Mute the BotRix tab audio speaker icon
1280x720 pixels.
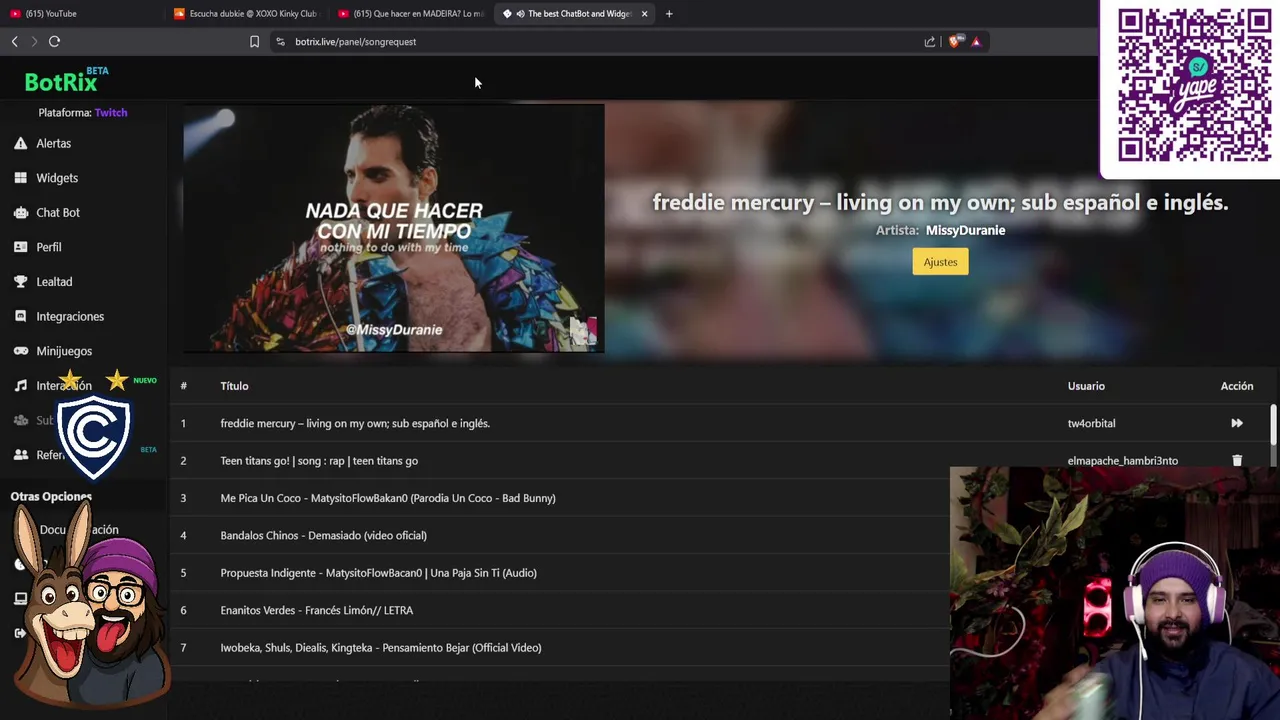(x=520, y=14)
